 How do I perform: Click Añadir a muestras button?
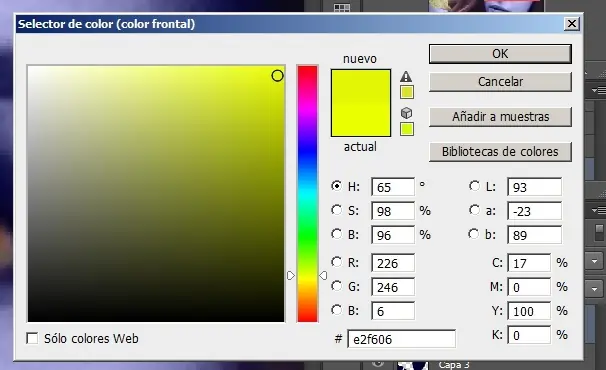[x=500, y=116]
